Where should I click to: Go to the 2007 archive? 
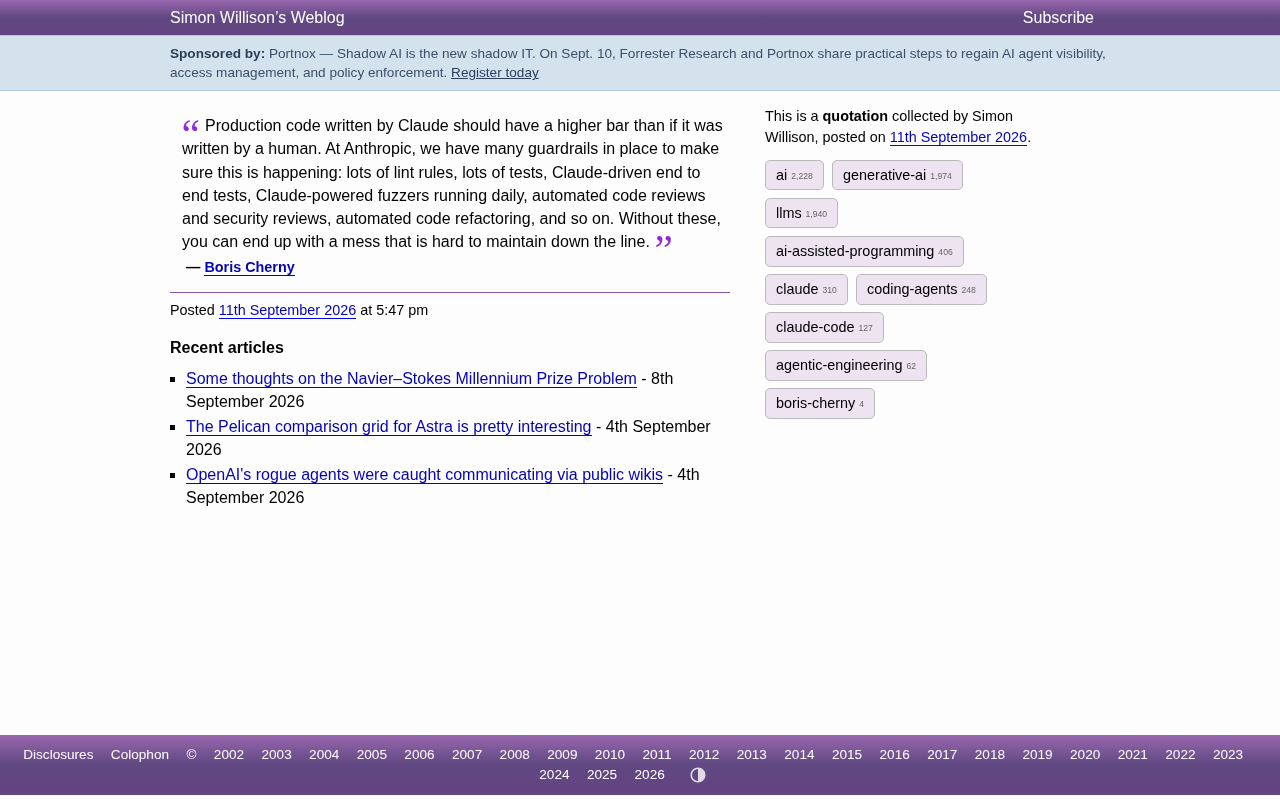[x=467, y=755]
